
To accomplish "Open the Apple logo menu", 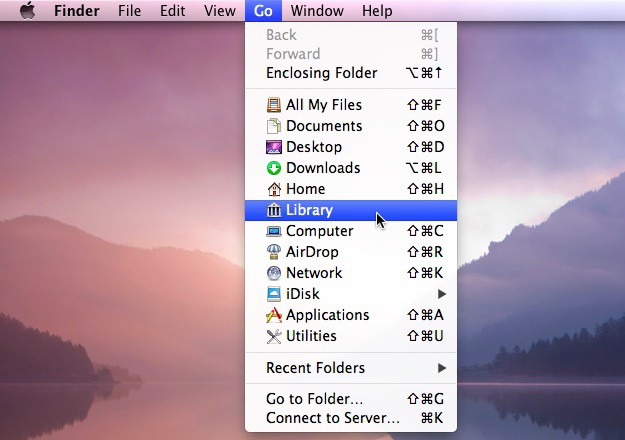I will pyautogui.click(x=28, y=10).
